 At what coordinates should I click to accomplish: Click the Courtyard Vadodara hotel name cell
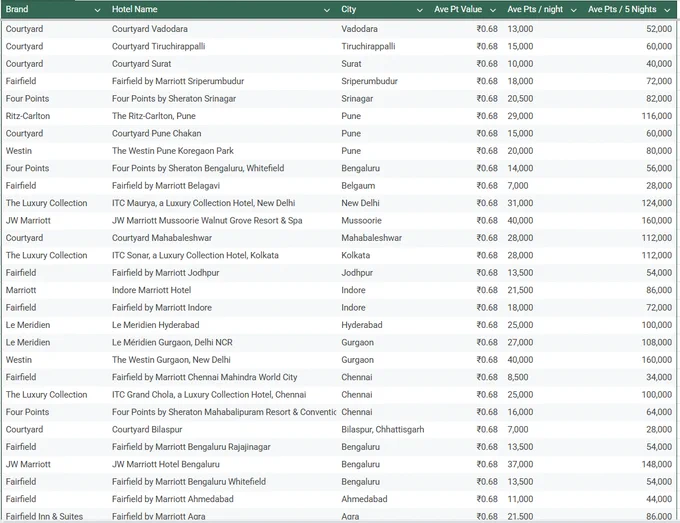[x=150, y=29]
